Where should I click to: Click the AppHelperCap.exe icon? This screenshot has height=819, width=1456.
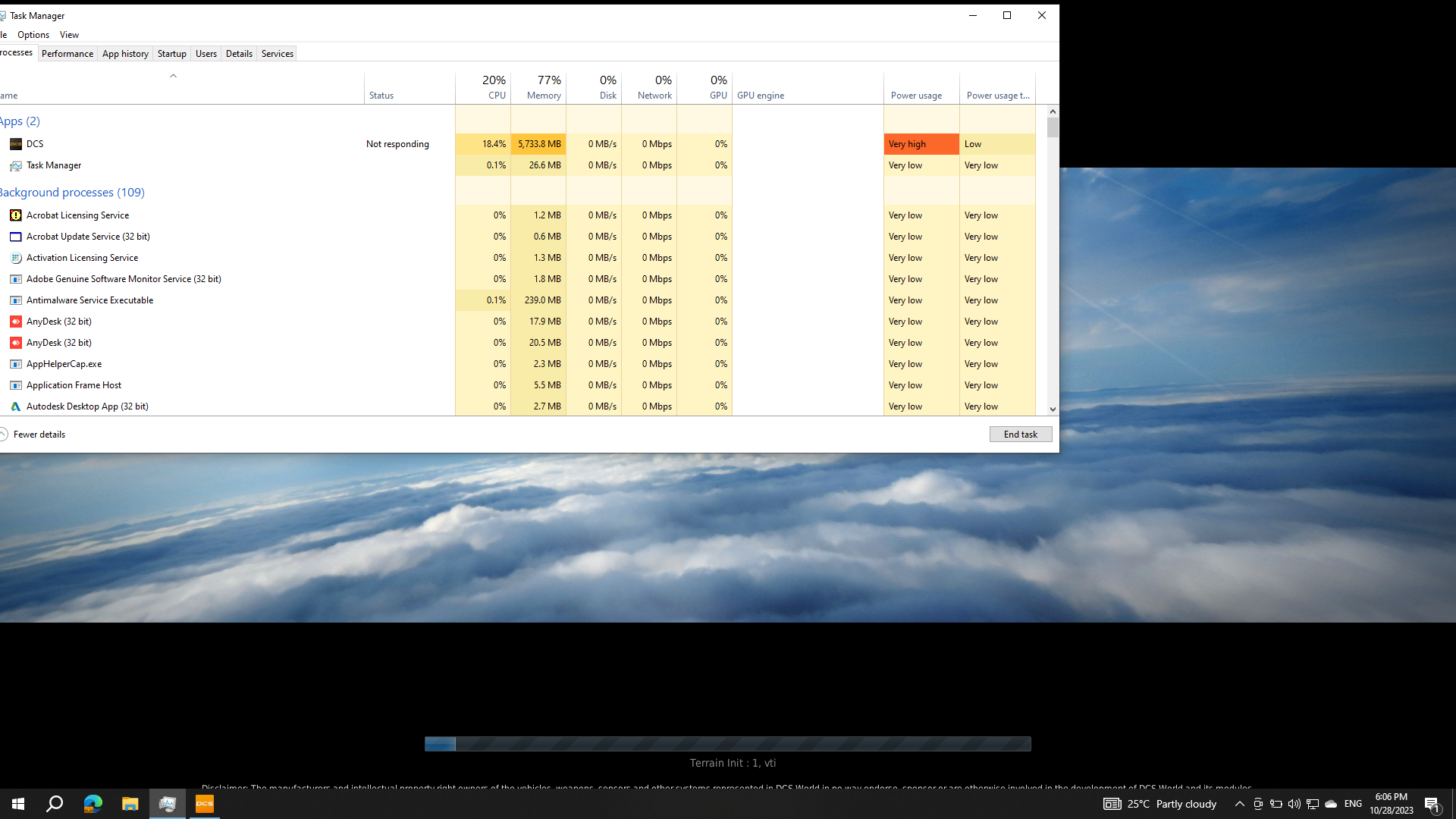coord(15,364)
